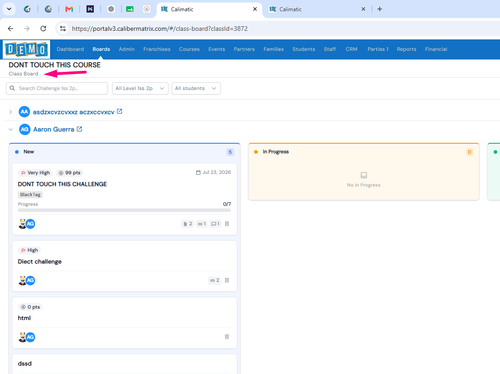Viewport: 500px width, 374px height.
Task: Open the Reports menu
Action: tap(406, 49)
